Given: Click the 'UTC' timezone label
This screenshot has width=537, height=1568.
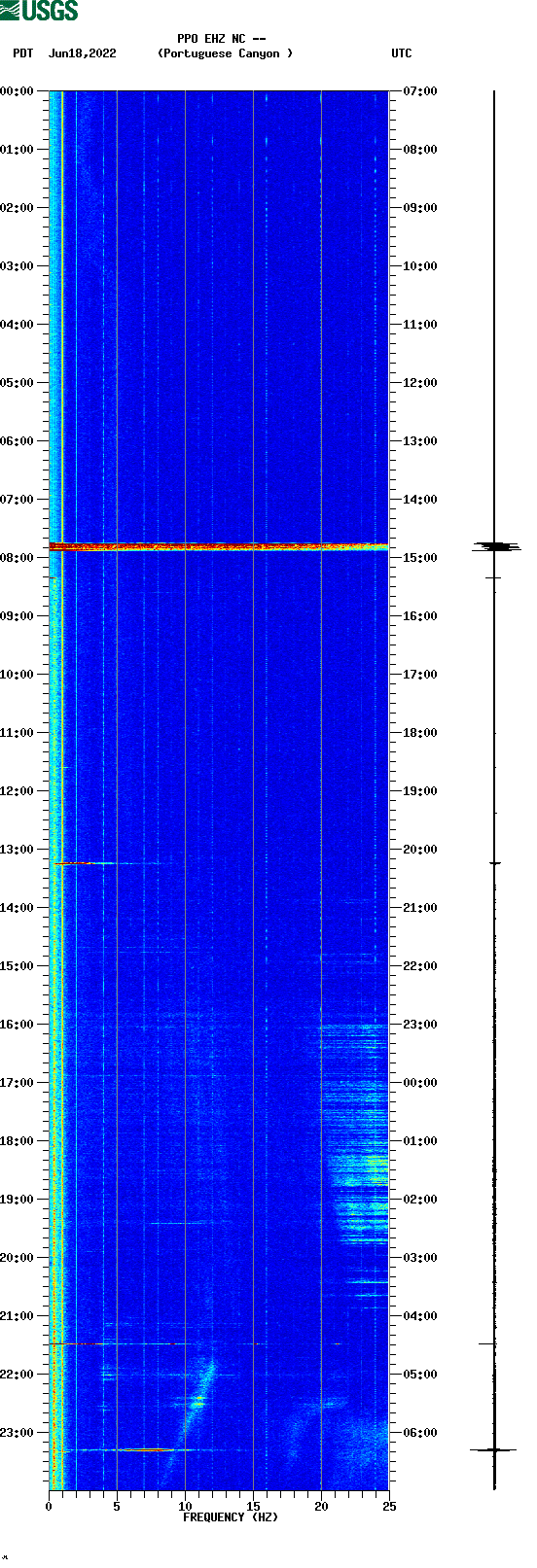Looking at the screenshot, I should [402, 53].
